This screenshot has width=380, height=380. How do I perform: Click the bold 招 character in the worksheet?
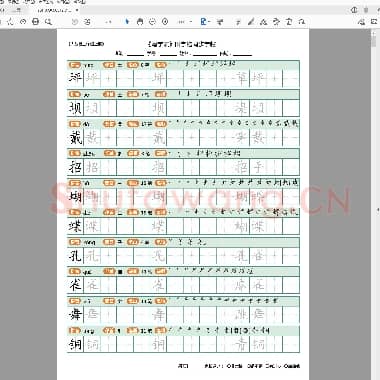[75, 167]
